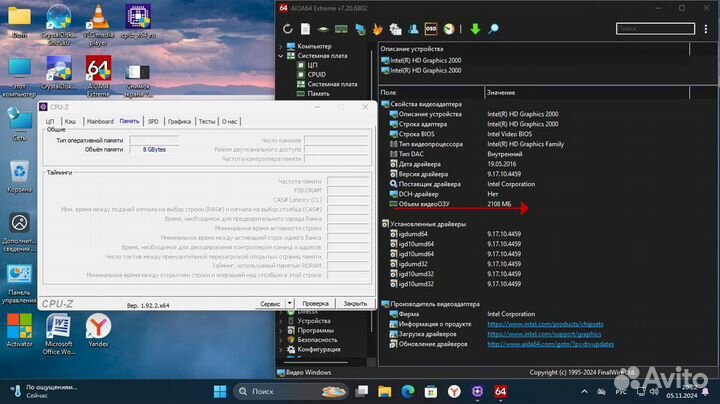Select CPUID item in the AIDA64 tree
The width and height of the screenshot is (720, 404).
pos(318,74)
